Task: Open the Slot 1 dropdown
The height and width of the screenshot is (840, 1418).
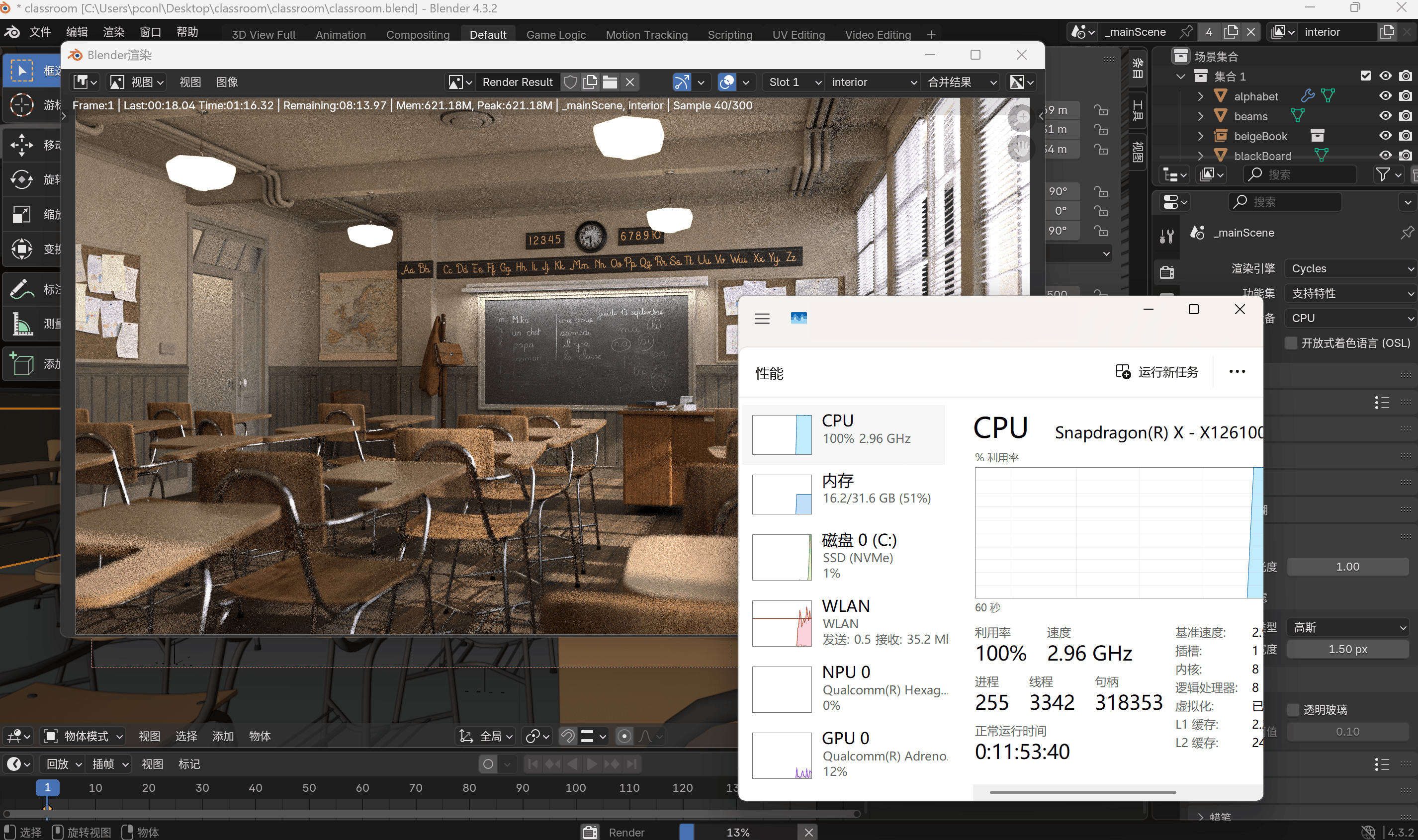Action: pos(794,82)
